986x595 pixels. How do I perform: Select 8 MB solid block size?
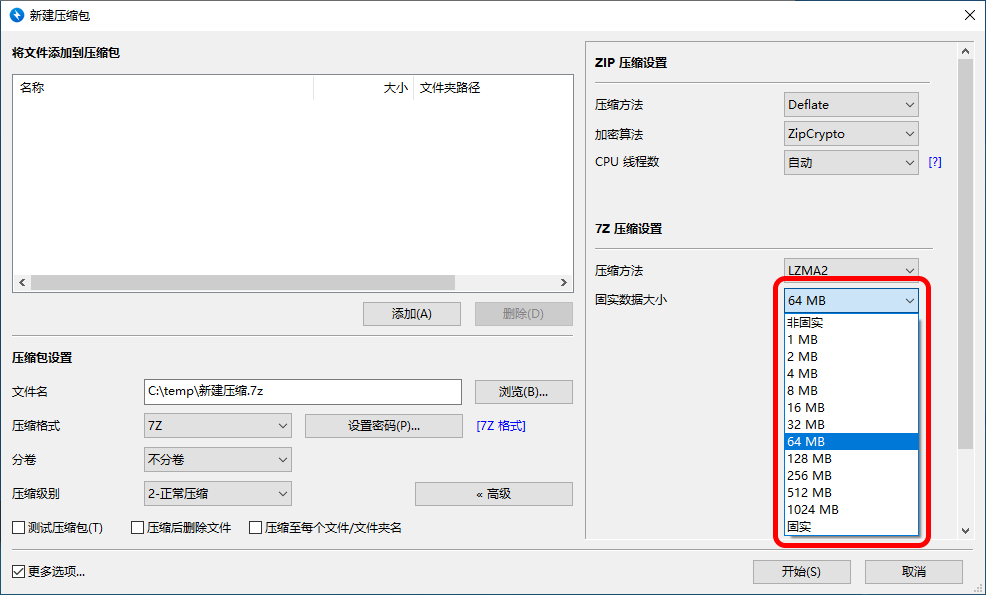pyautogui.click(x=851, y=391)
